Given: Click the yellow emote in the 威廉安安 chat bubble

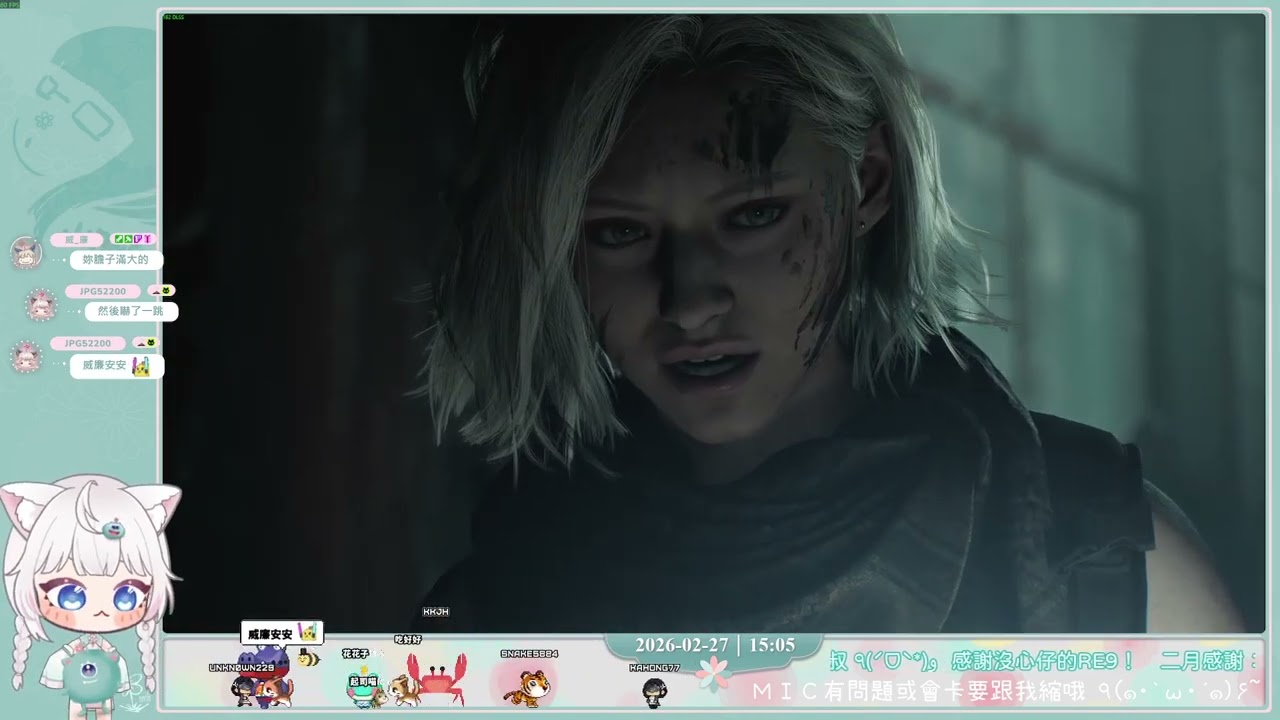Looking at the screenshot, I should pyautogui.click(x=141, y=367).
